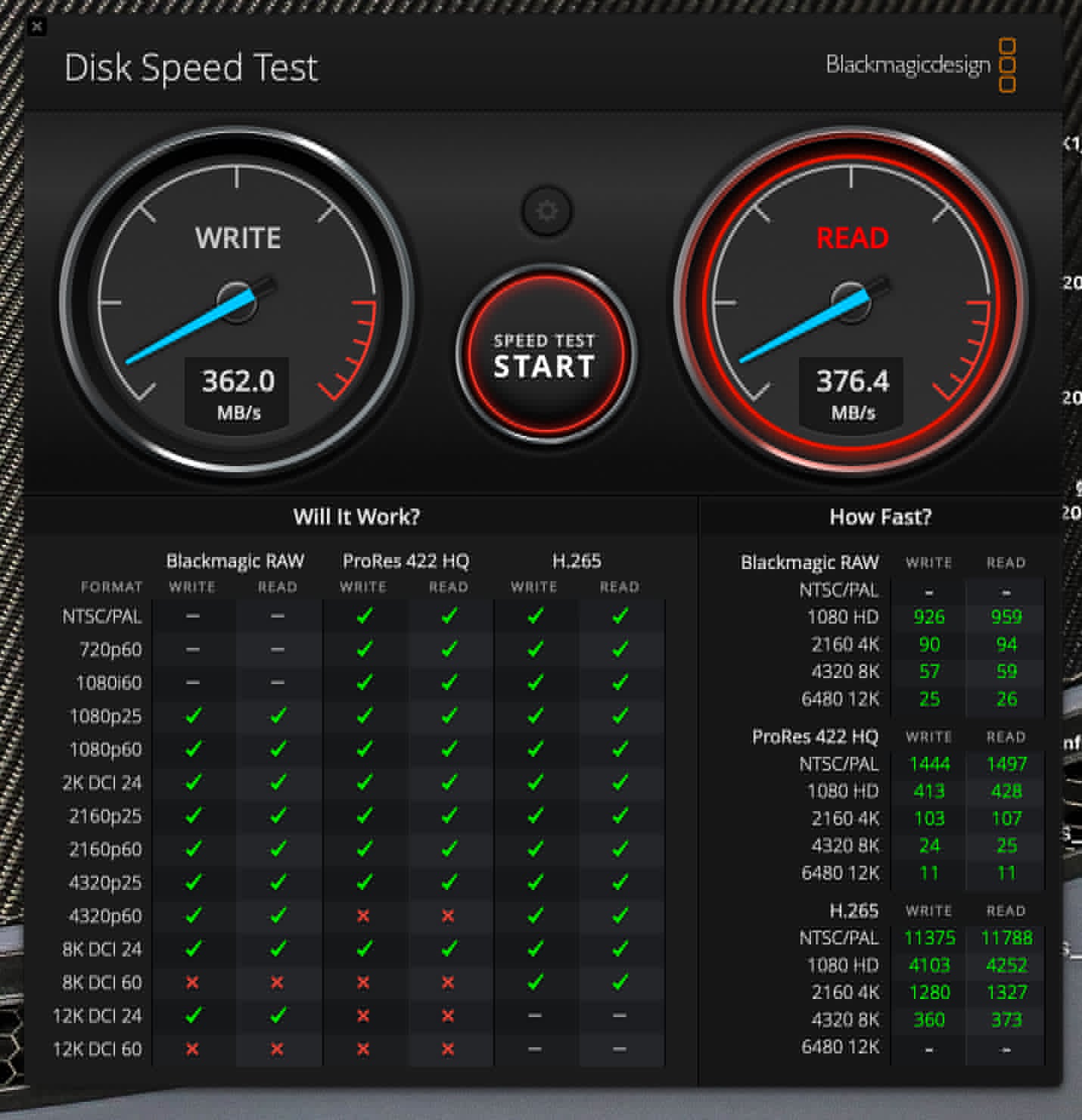Viewport: 1082px width, 1120px height.
Task: Click H.265 write checkmark for 1080i60
Action: (535, 682)
